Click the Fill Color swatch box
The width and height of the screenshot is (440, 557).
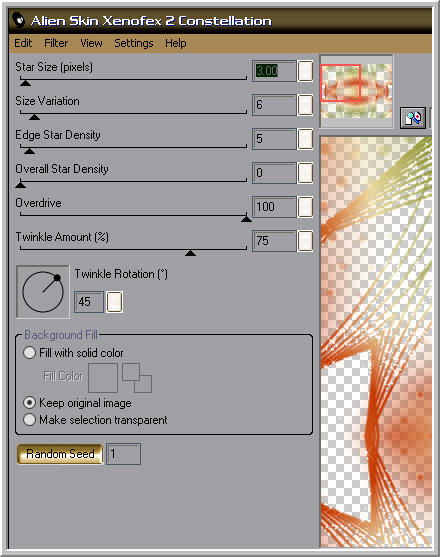pyautogui.click(x=103, y=378)
